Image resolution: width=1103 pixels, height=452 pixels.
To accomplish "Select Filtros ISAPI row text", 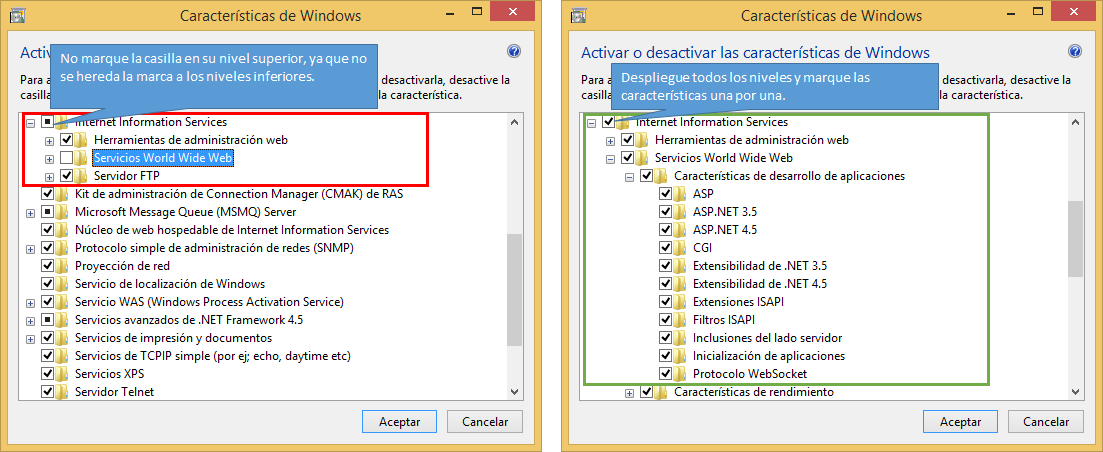I will [x=724, y=320].
